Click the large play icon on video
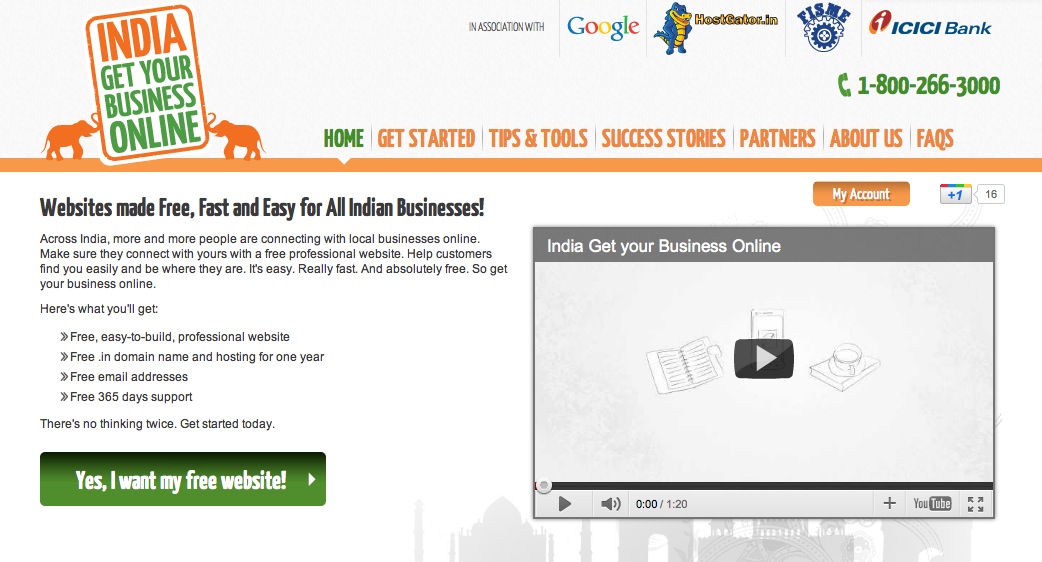1042x562 pixels. (764, 359)
